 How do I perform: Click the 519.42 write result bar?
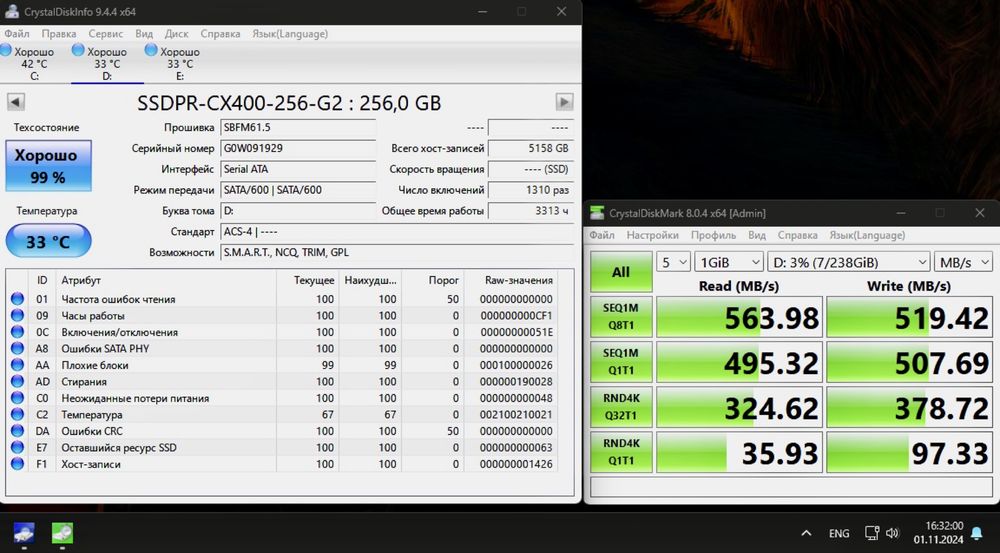pyautogui.click(x=909, y=317)
